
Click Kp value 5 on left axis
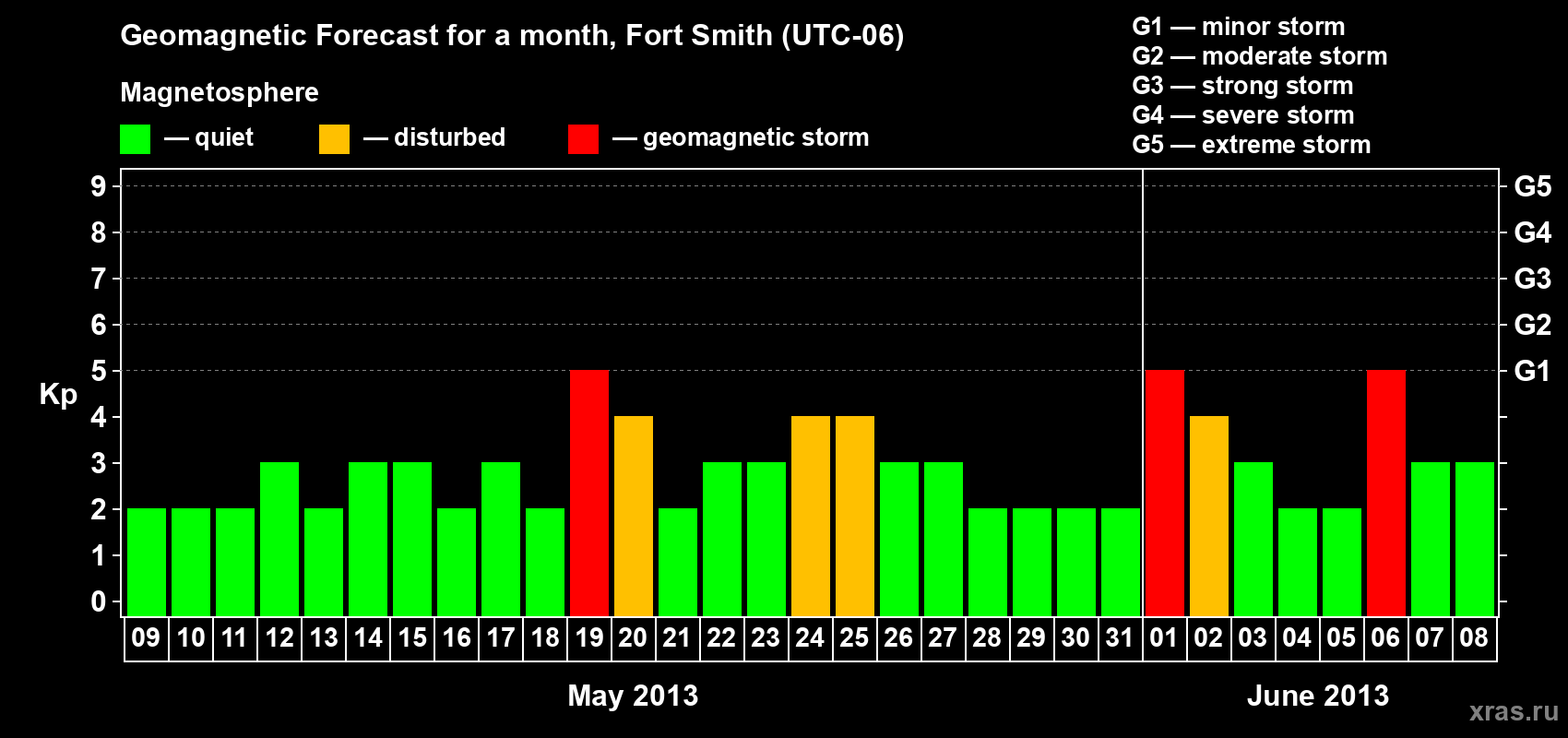coord(99,371)
